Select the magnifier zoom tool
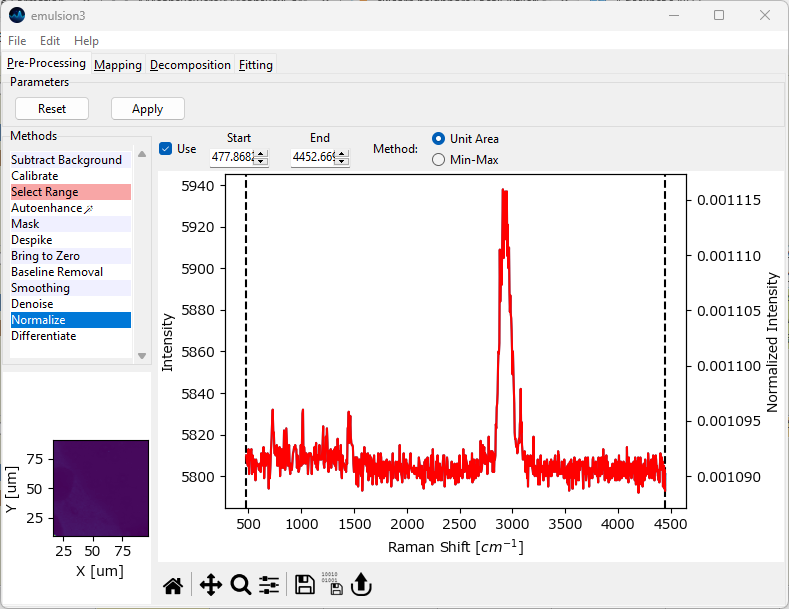Image resolution: width=789 pixels, height=609 pixels. tap(240, 585)
